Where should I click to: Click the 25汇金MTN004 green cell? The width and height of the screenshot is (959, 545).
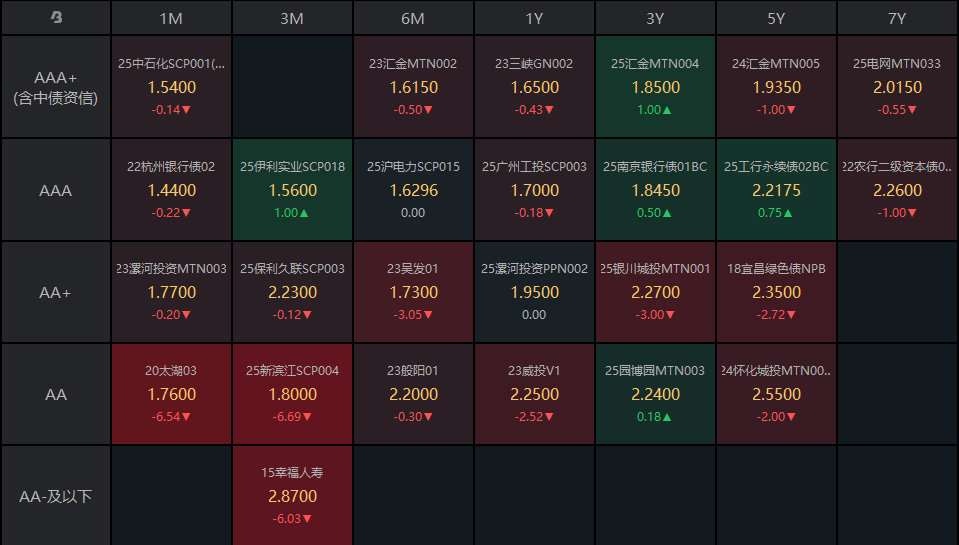655,87
